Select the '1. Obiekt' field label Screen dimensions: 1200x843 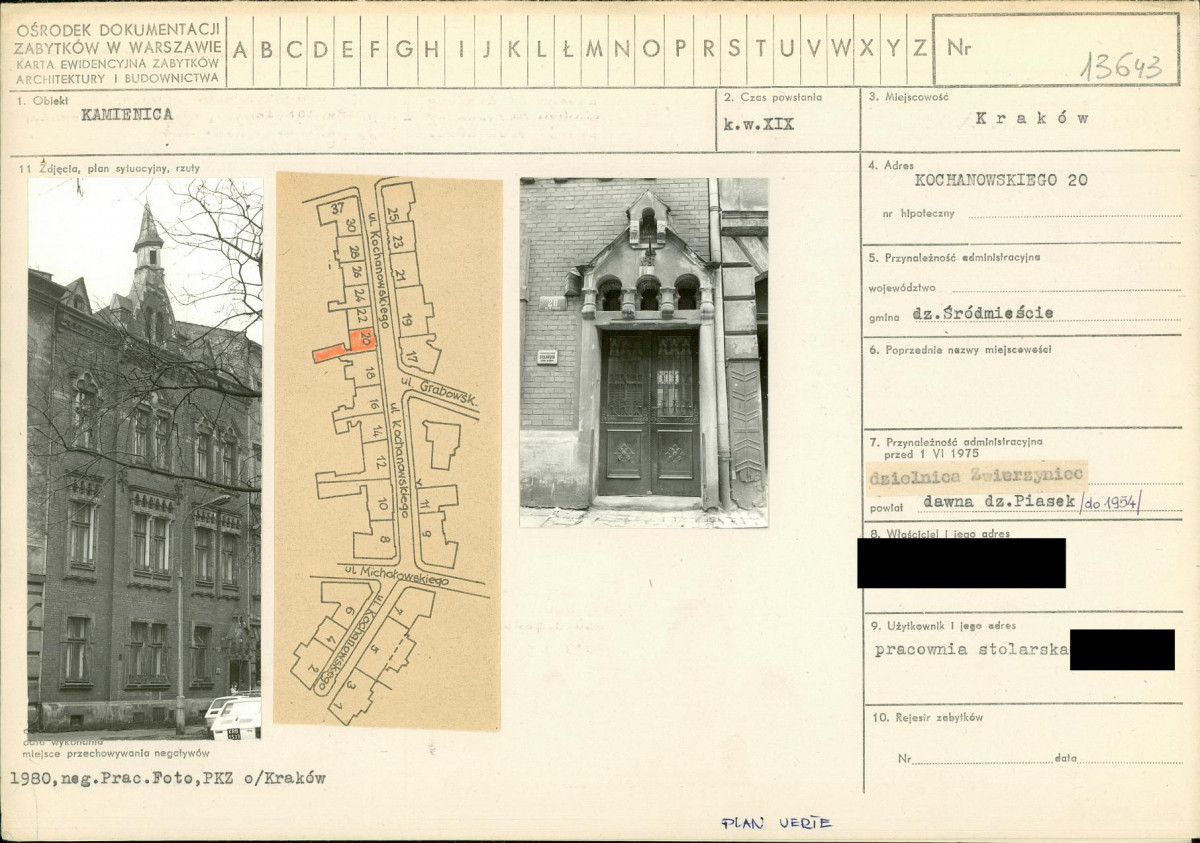coord(43,100)
